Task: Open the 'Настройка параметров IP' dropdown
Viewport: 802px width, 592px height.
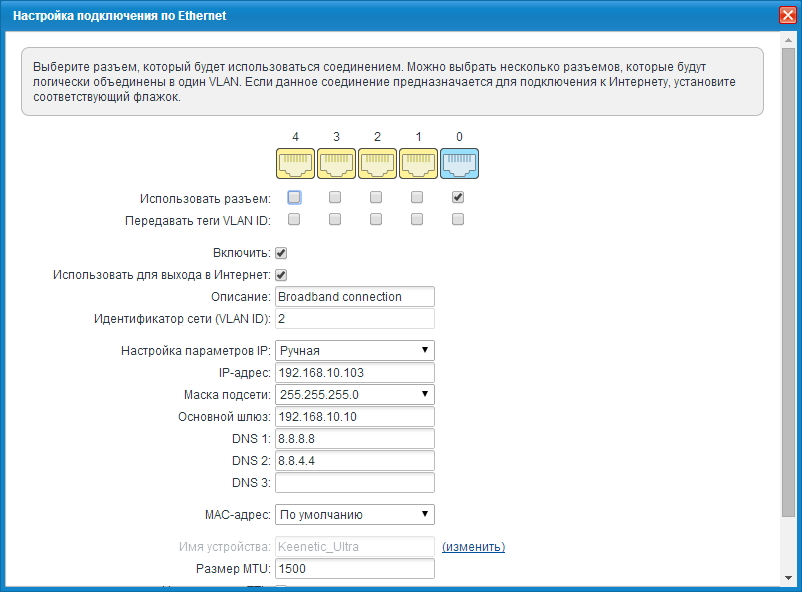Action: point(354,350)
